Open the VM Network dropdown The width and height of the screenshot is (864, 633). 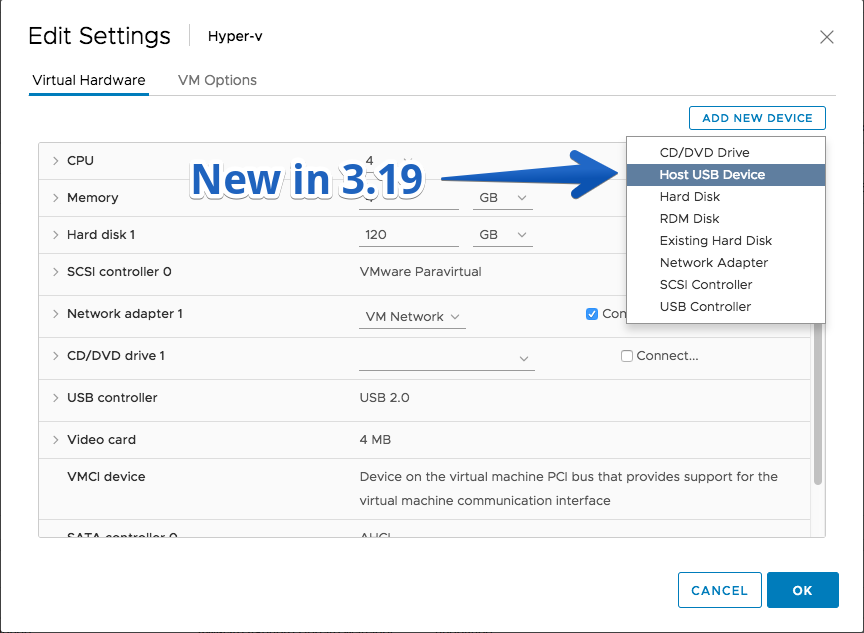(x=412, y=317)
